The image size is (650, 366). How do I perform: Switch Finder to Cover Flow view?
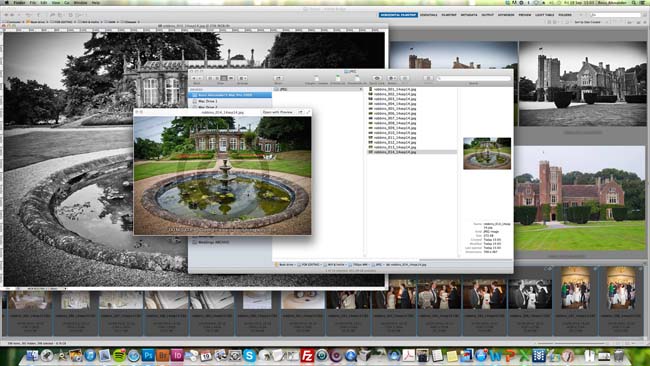pyautogui.click(x=231, y=78)
